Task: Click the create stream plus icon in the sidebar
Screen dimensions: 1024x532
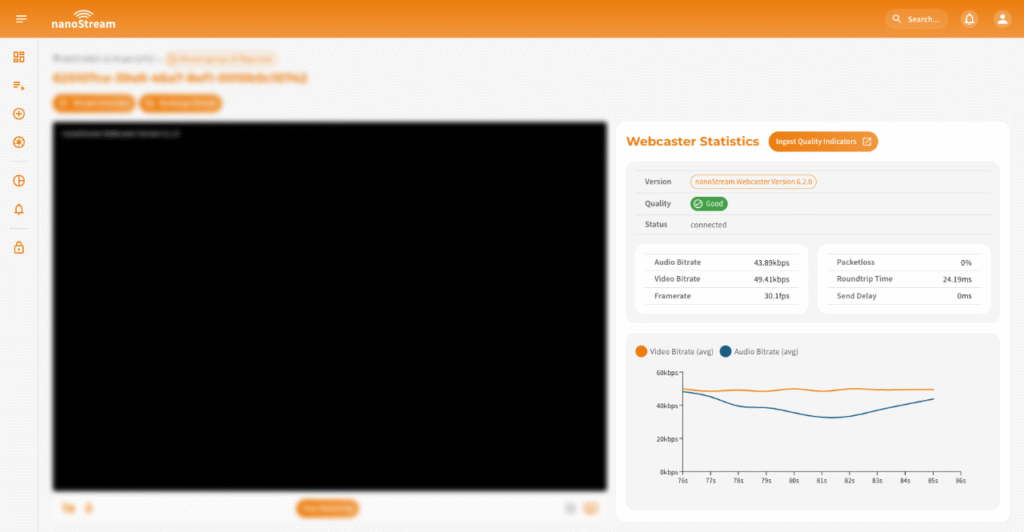Action: [x=19, y=114]
